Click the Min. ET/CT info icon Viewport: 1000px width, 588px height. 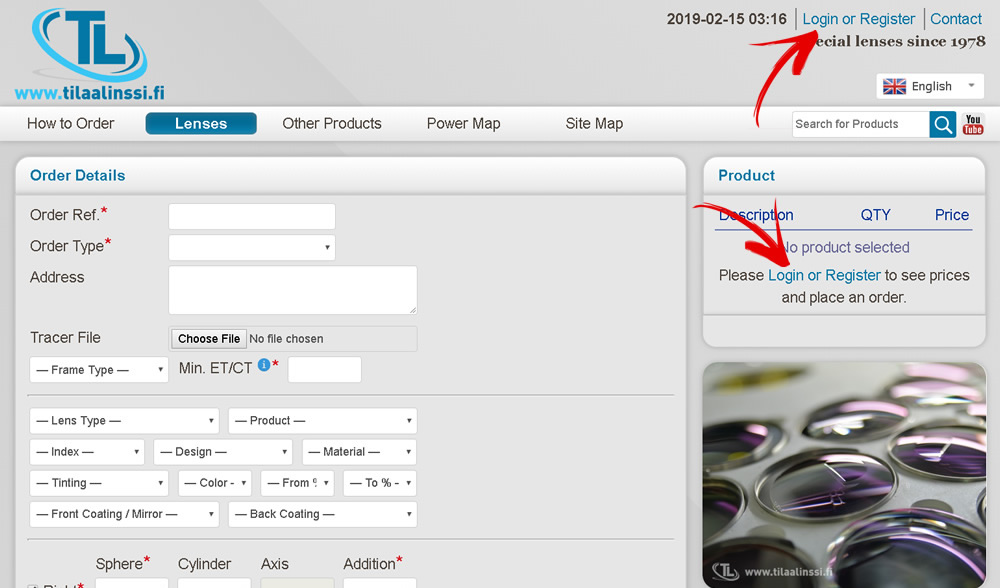coord(264,366)
